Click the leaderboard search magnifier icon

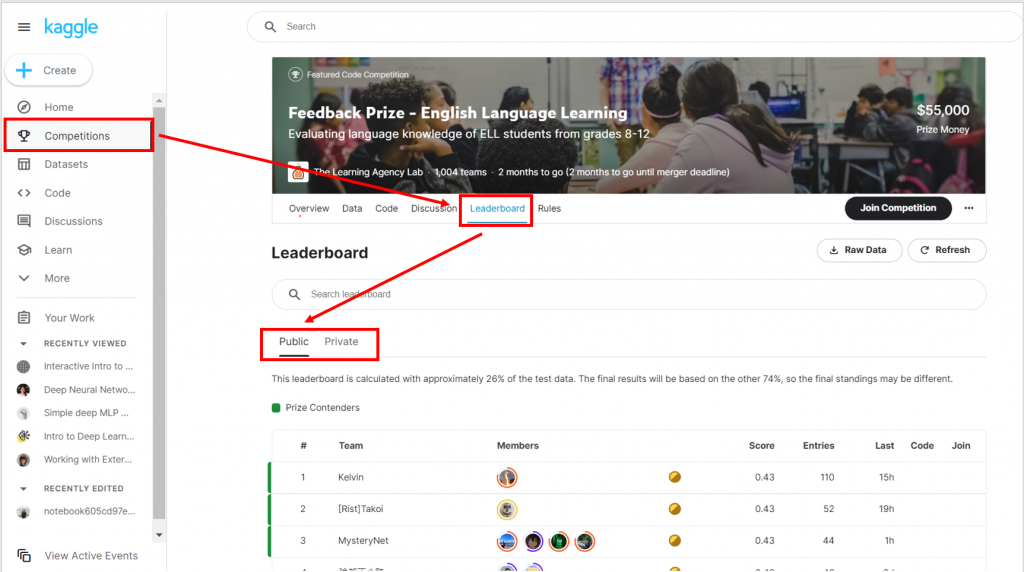pyautogui.click(x=295, y=294)
